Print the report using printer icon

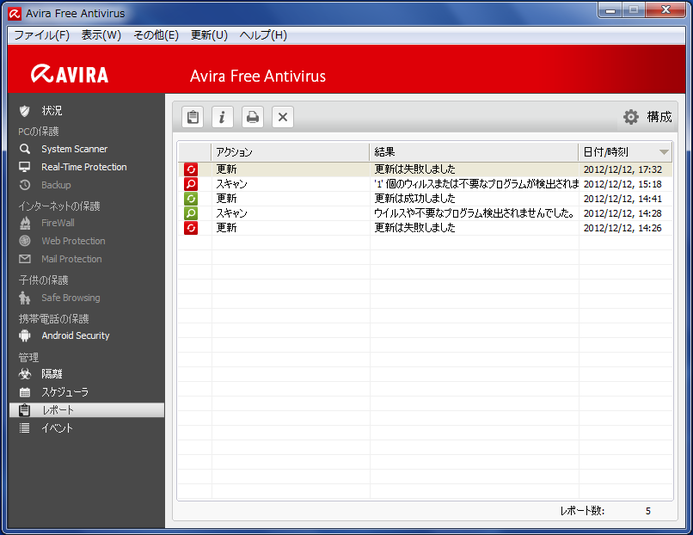(x=253, y=117)
